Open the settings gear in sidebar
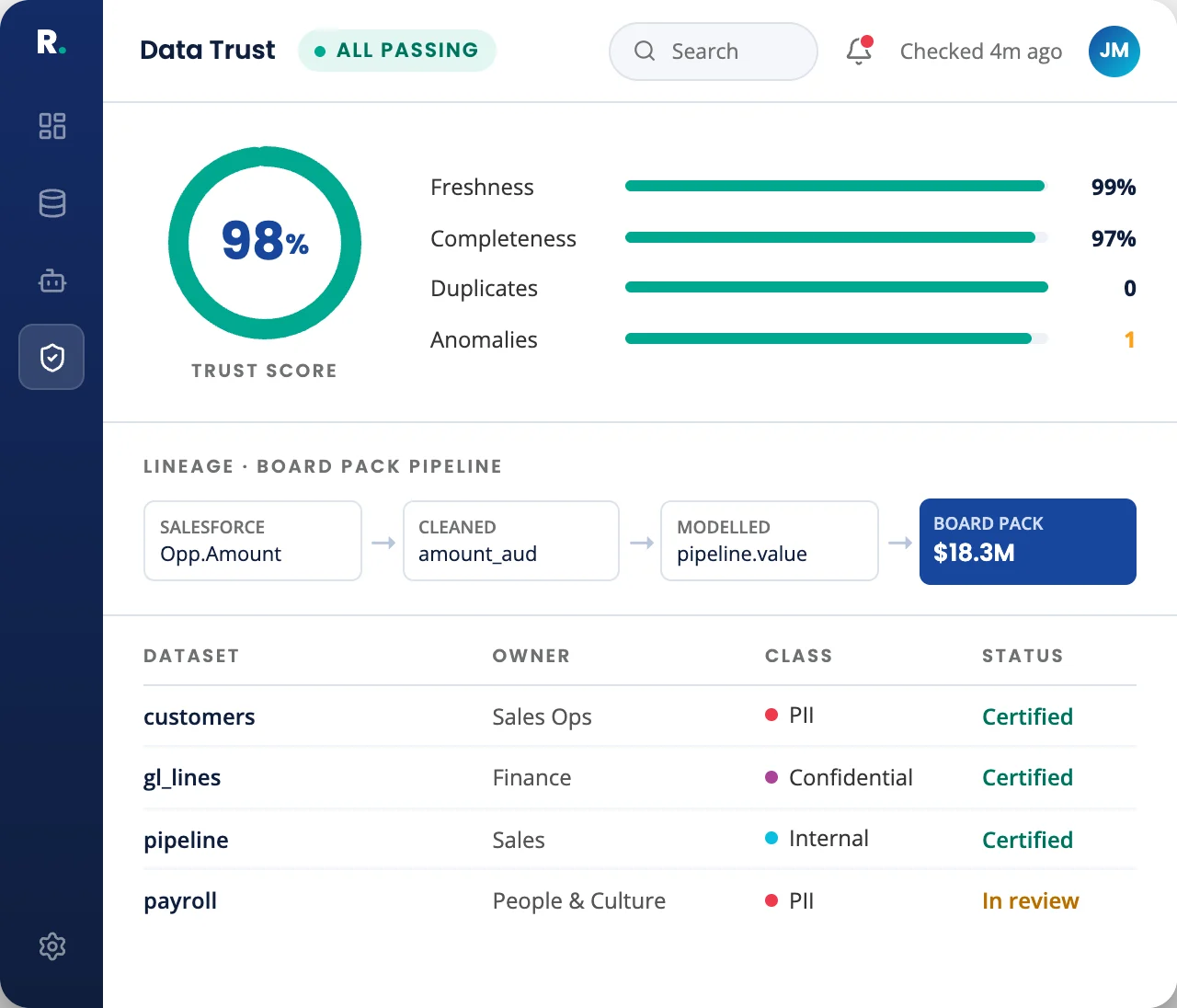This screenshot has width=1177, height=1008. pos(52,946)
